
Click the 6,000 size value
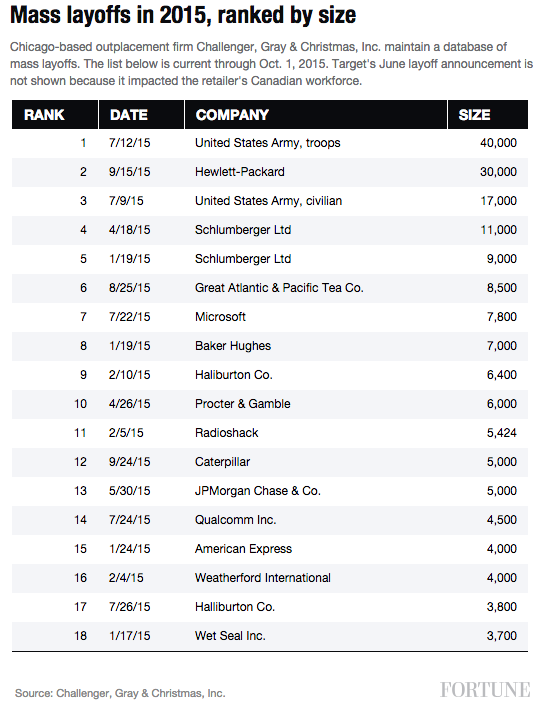point(502,404)
